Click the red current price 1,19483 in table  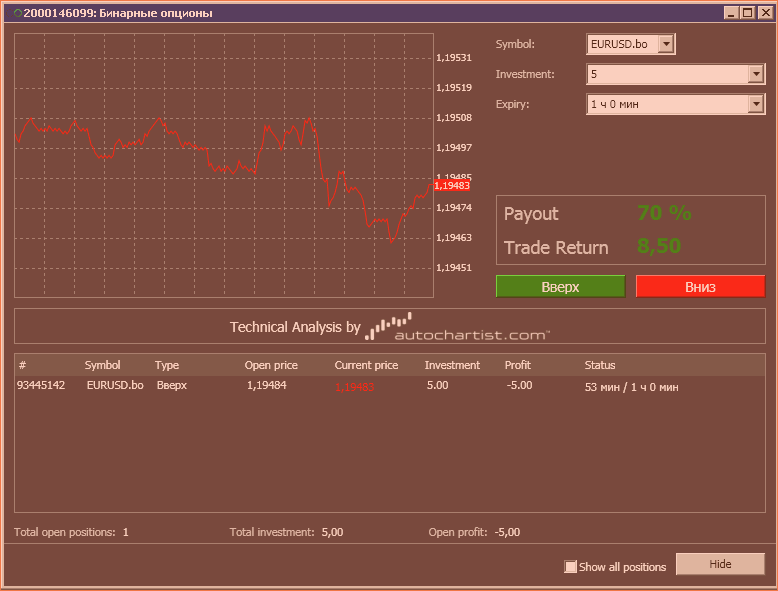(354, 387)
